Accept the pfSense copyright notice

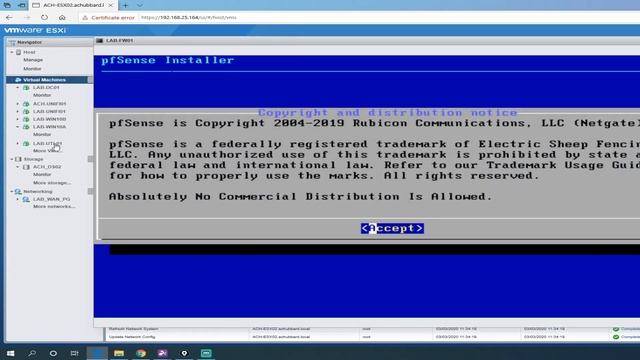point(392,228)
